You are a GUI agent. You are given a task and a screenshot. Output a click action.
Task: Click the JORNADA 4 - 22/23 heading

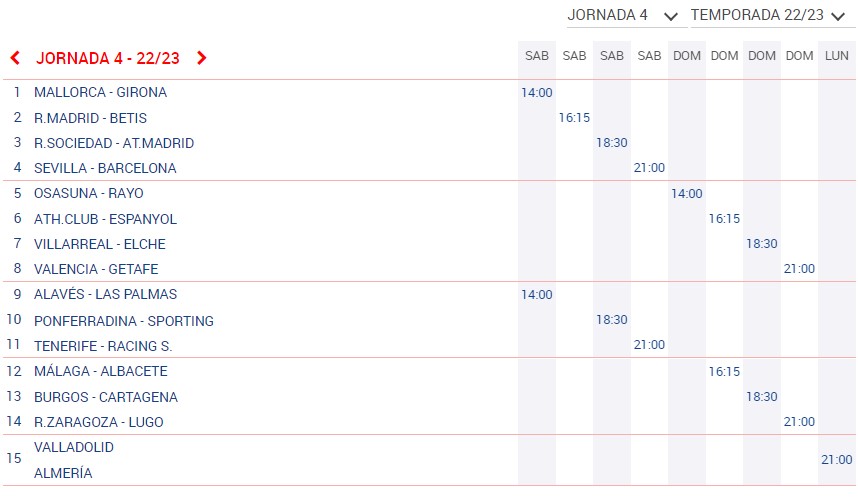click(108, 59)
